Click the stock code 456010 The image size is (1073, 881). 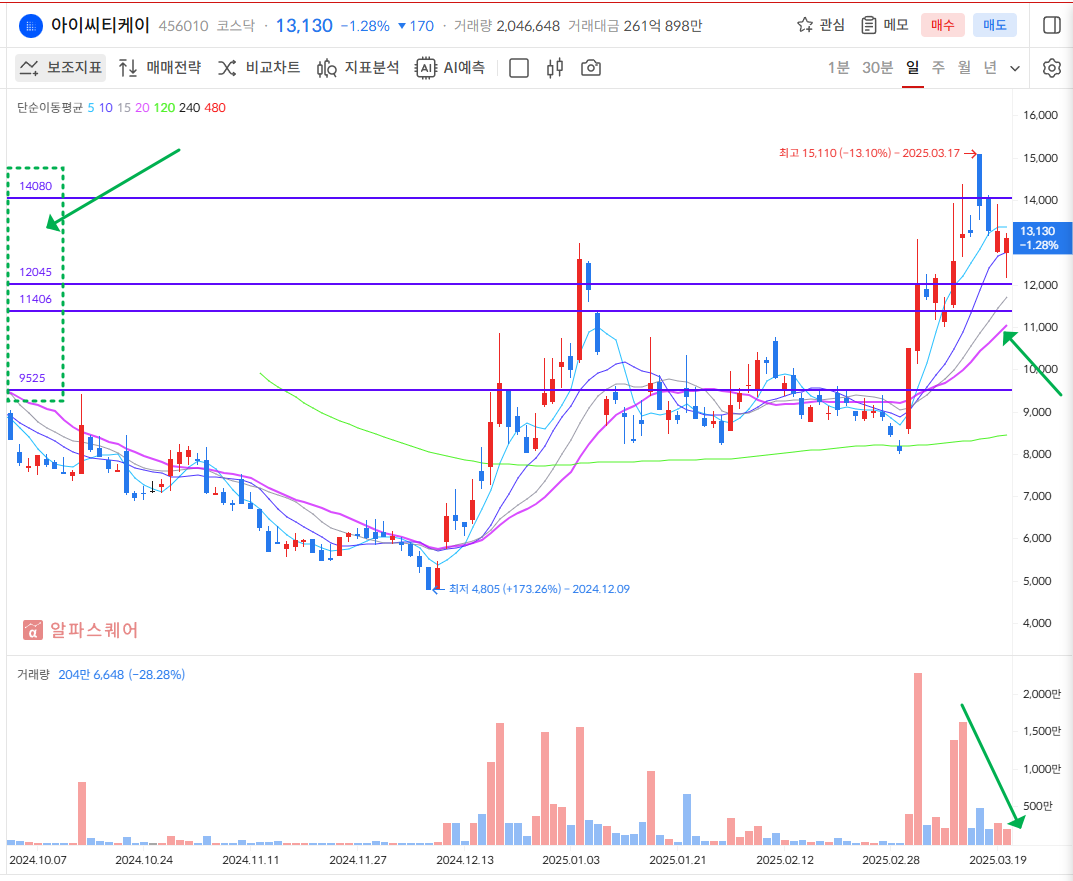(x=183, y=26)
